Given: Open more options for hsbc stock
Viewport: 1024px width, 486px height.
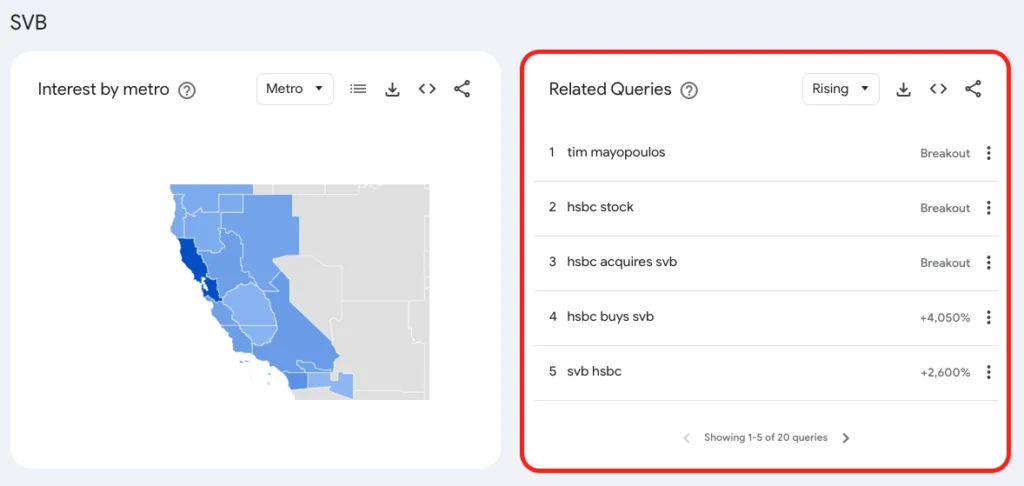Looking at the screenshot, I should [989, 208].
